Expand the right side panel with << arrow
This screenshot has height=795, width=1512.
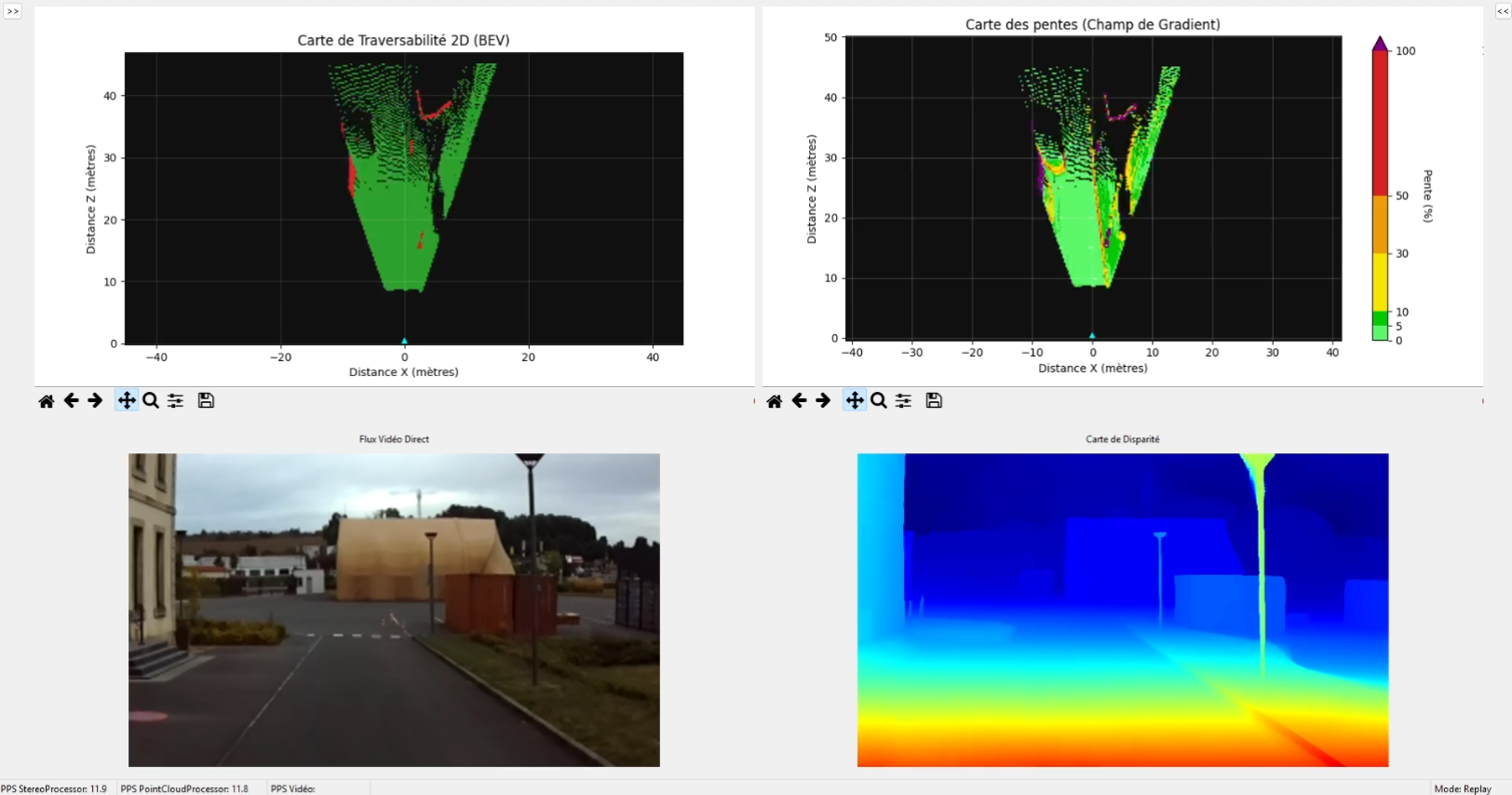[1503, 11]
